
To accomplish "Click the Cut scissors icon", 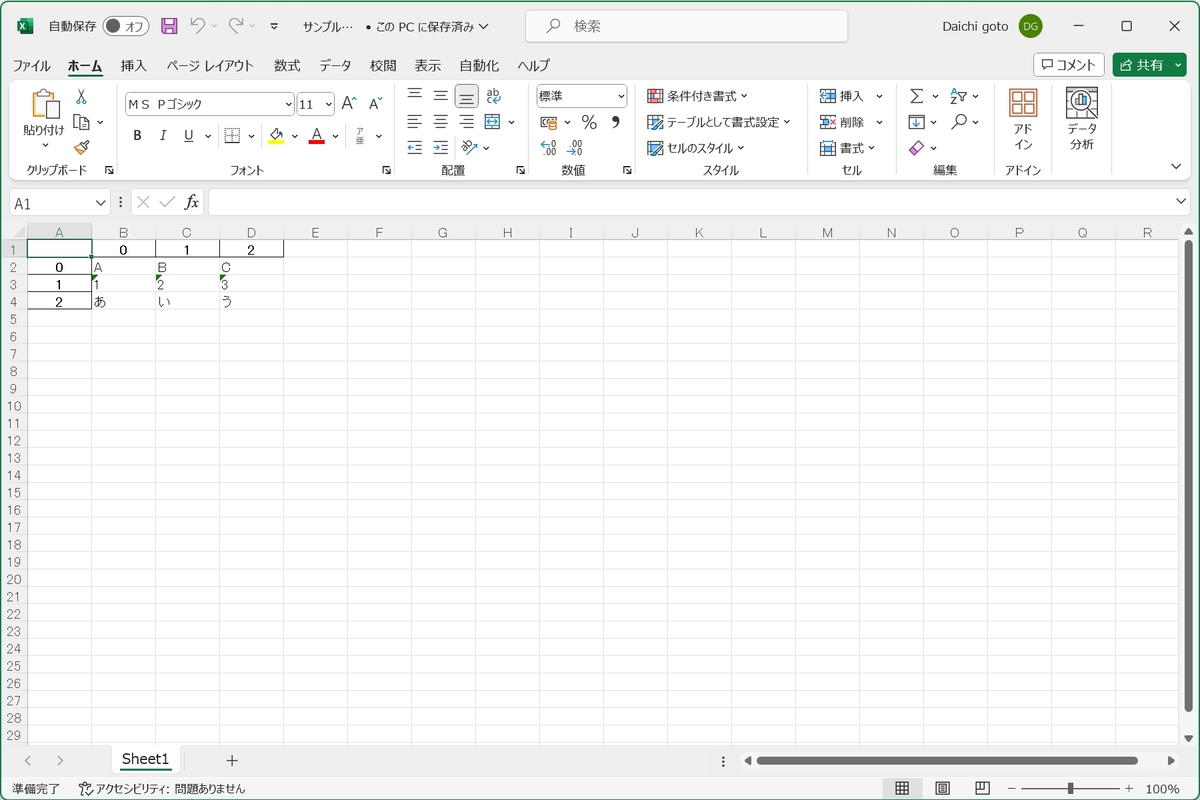I will point(81,97).
